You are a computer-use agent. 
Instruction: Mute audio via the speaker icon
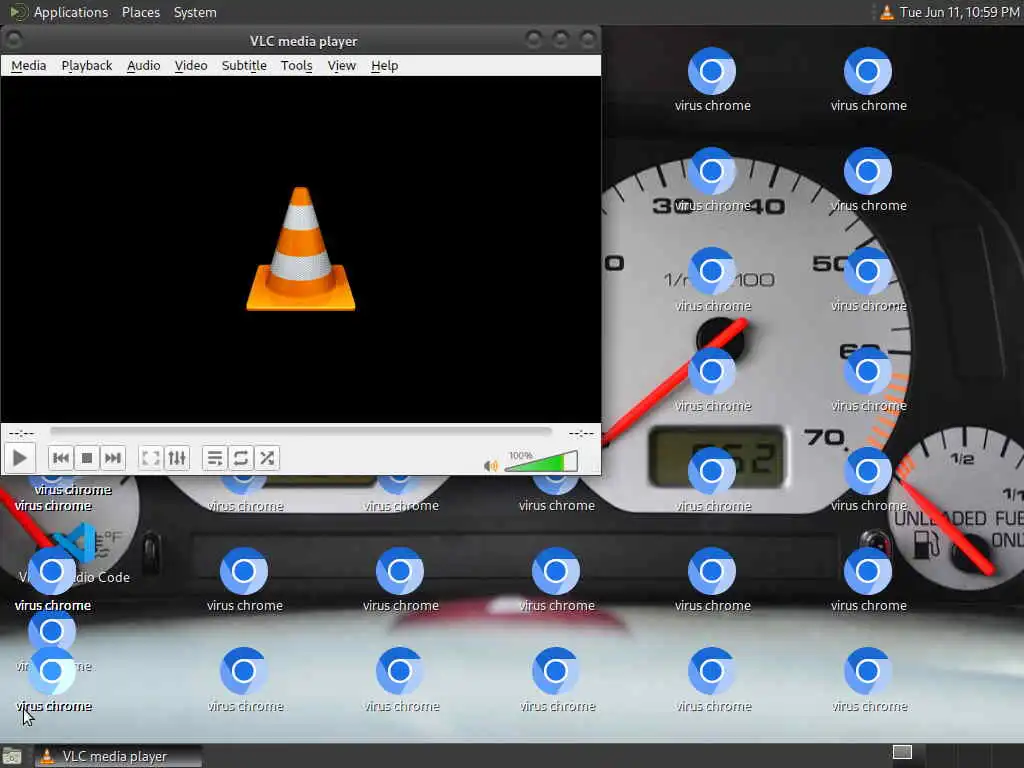490,465
